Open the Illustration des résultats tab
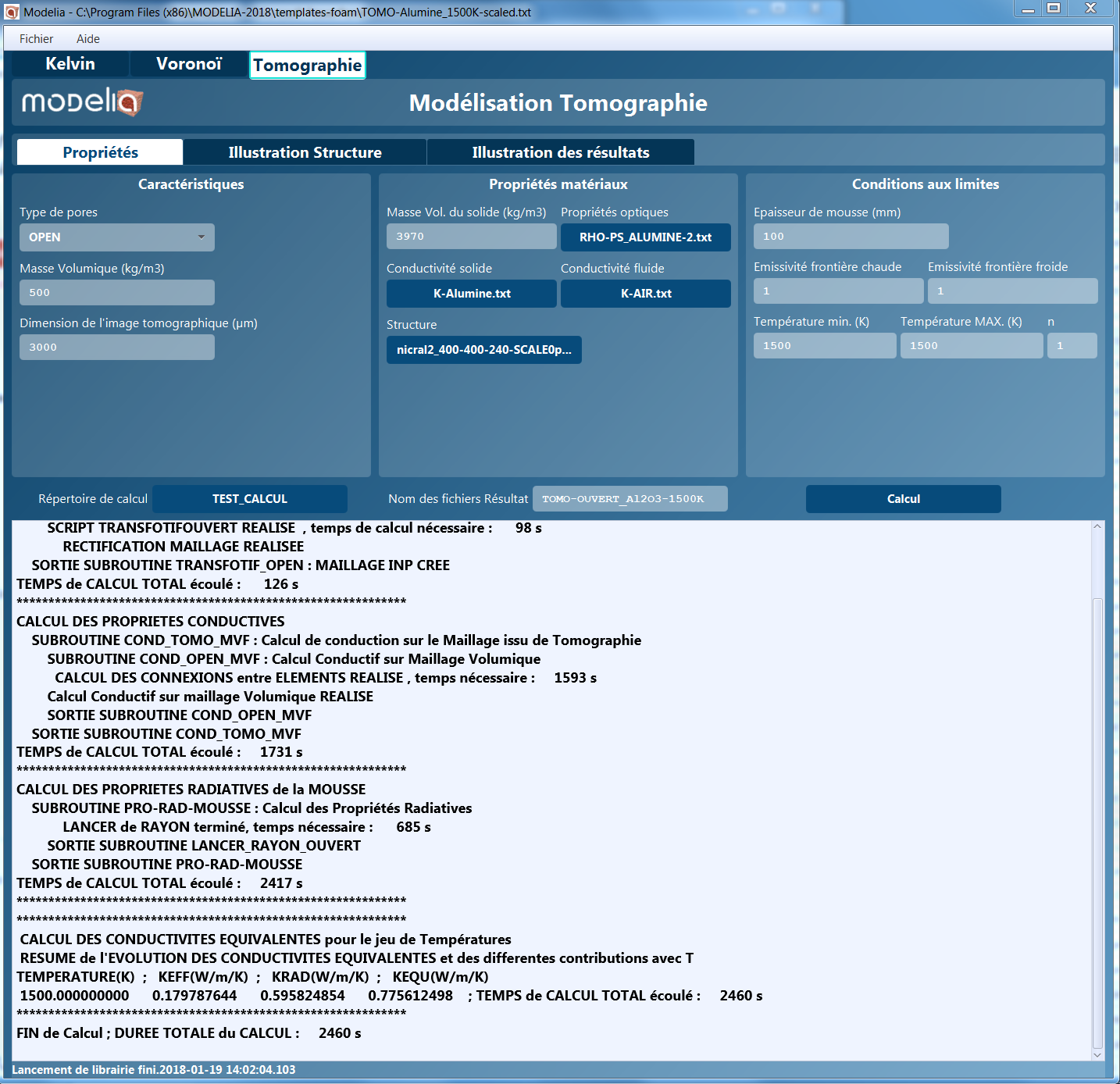This screenshot has width=1120, height=1084. 561,152
